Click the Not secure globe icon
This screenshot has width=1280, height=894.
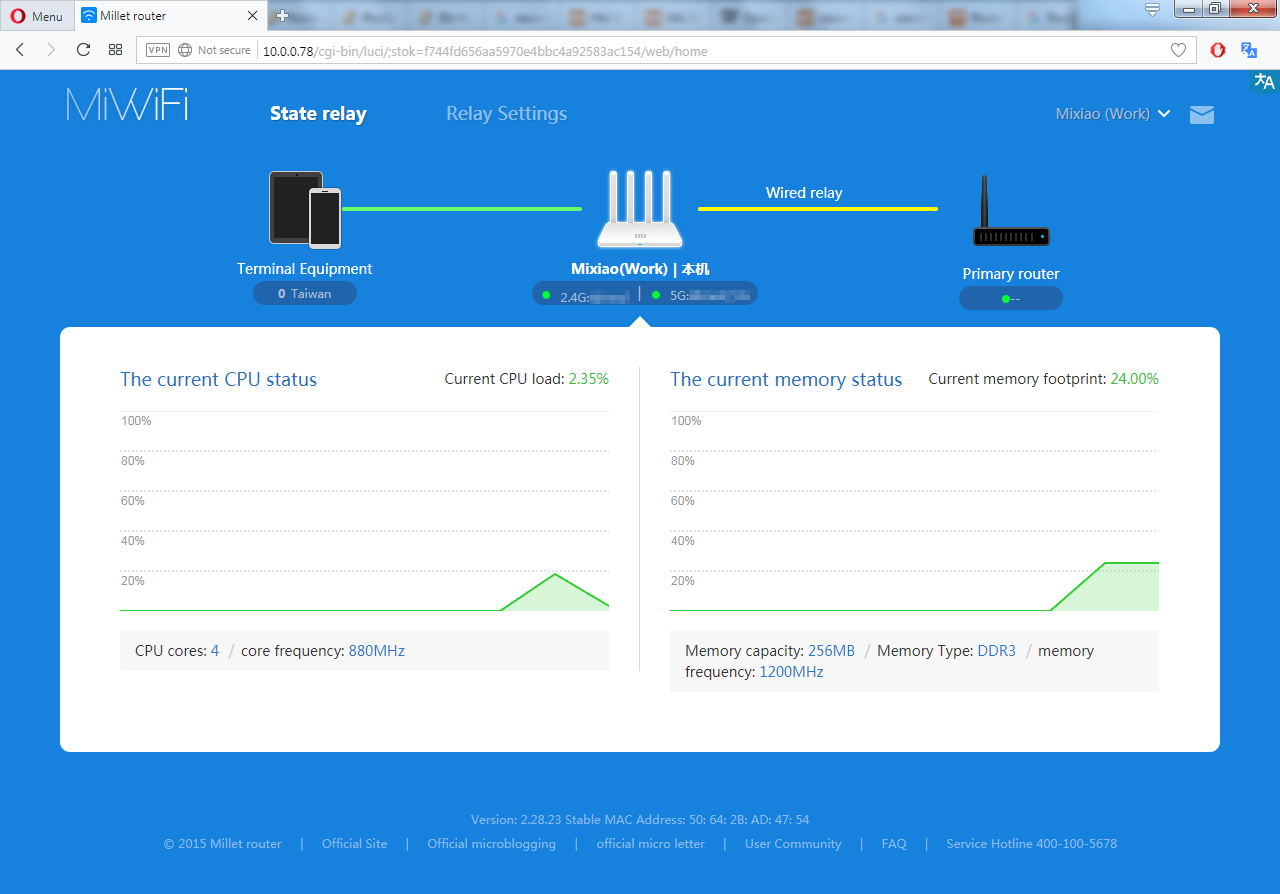(x=184, y=50)
